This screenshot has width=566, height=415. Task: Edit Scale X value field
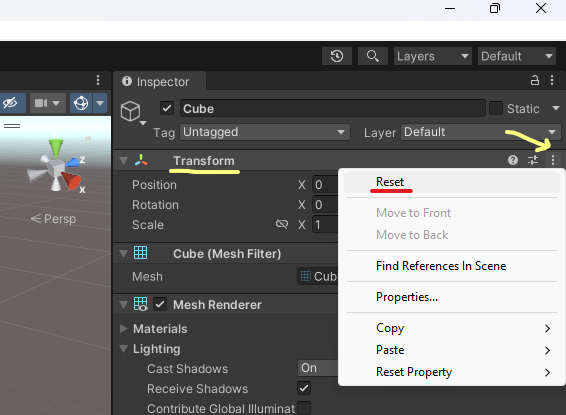coord(325,225)
